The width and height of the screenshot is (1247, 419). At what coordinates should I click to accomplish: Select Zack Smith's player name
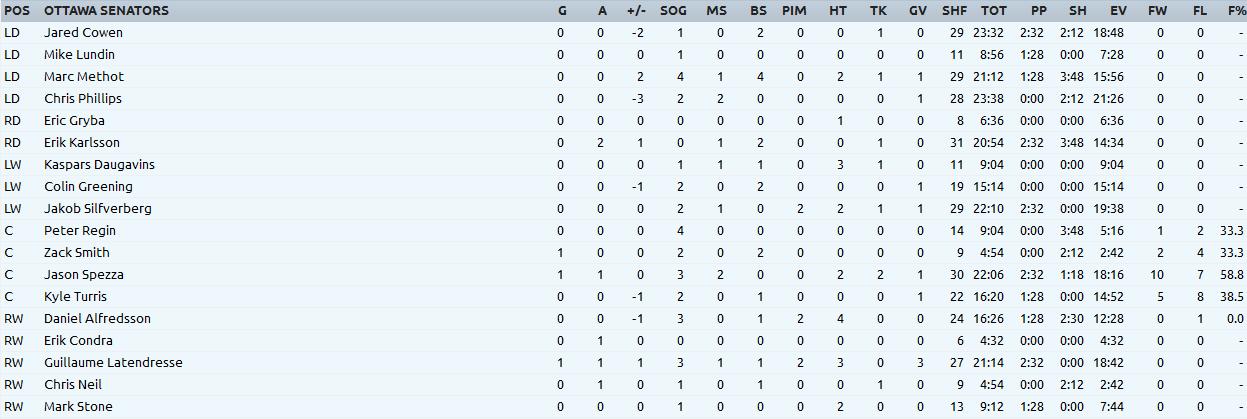[77, 252]
